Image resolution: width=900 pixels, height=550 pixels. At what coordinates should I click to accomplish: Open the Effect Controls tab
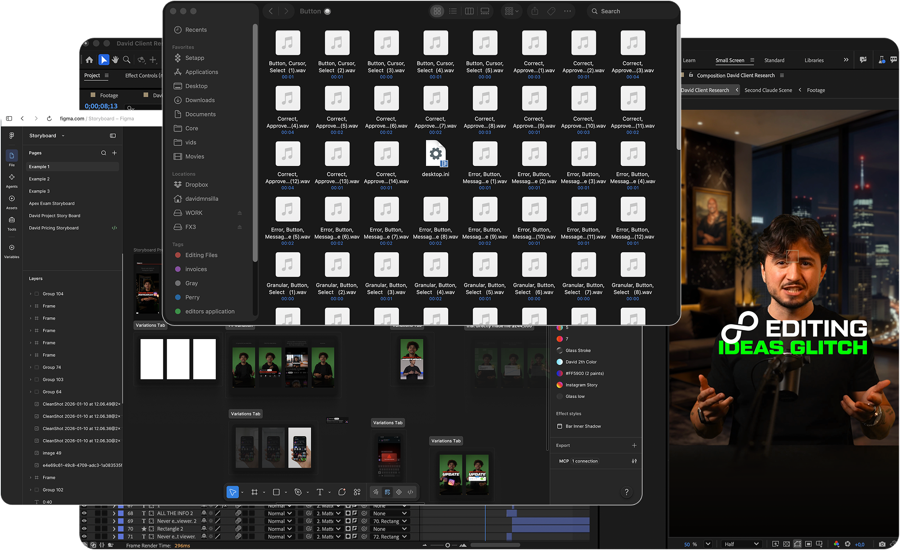pos(143,75)
